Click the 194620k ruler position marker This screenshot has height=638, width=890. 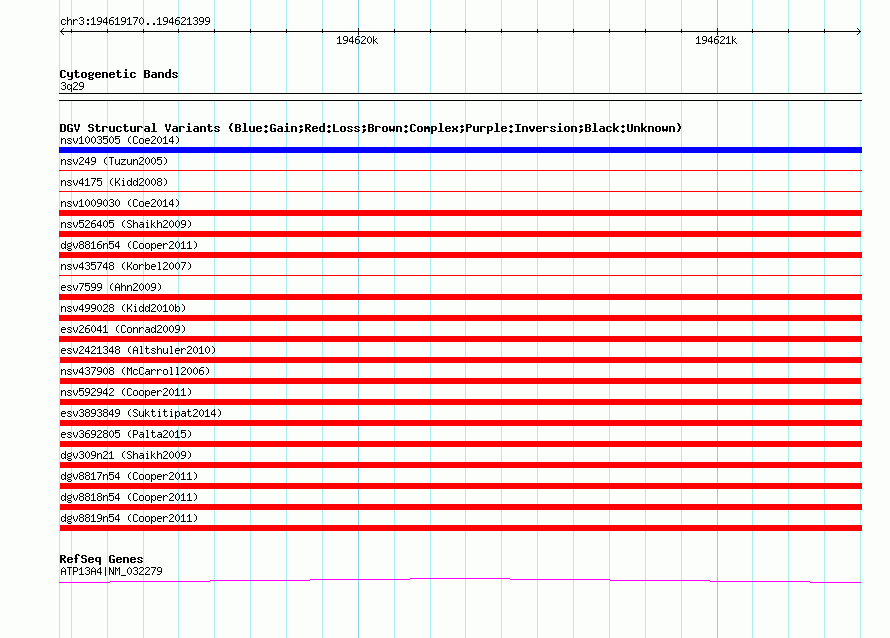[x=357, y=40]
